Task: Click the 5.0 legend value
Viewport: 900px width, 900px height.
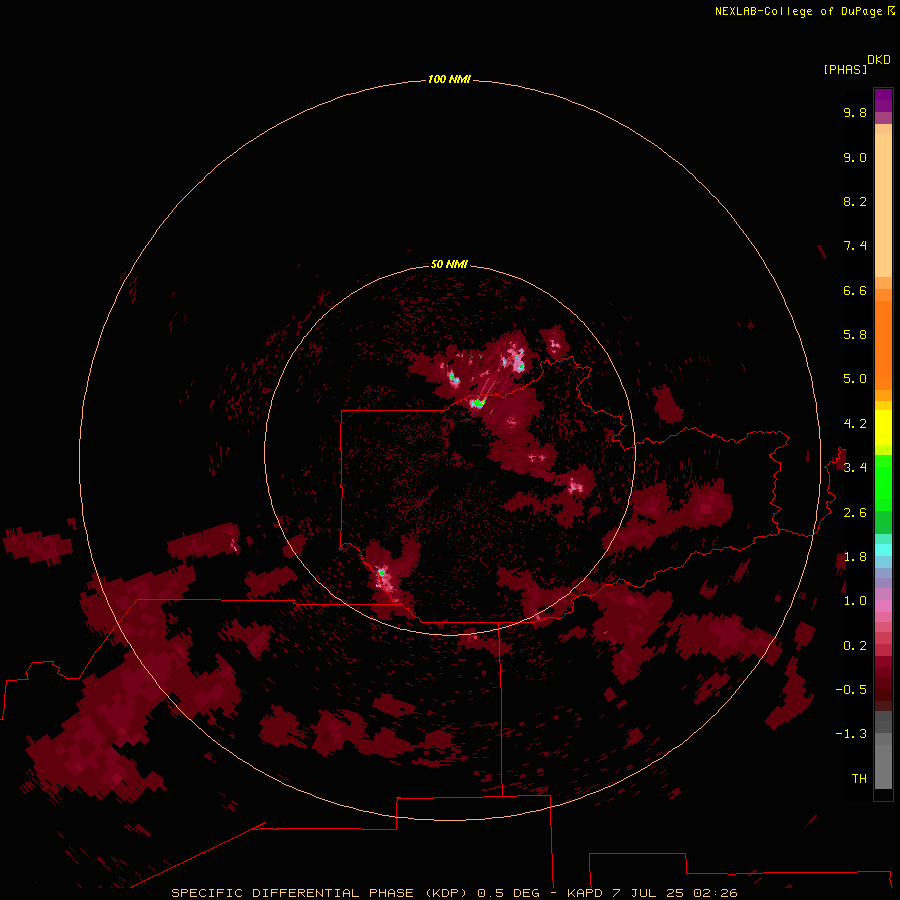Action: [855, 379]
